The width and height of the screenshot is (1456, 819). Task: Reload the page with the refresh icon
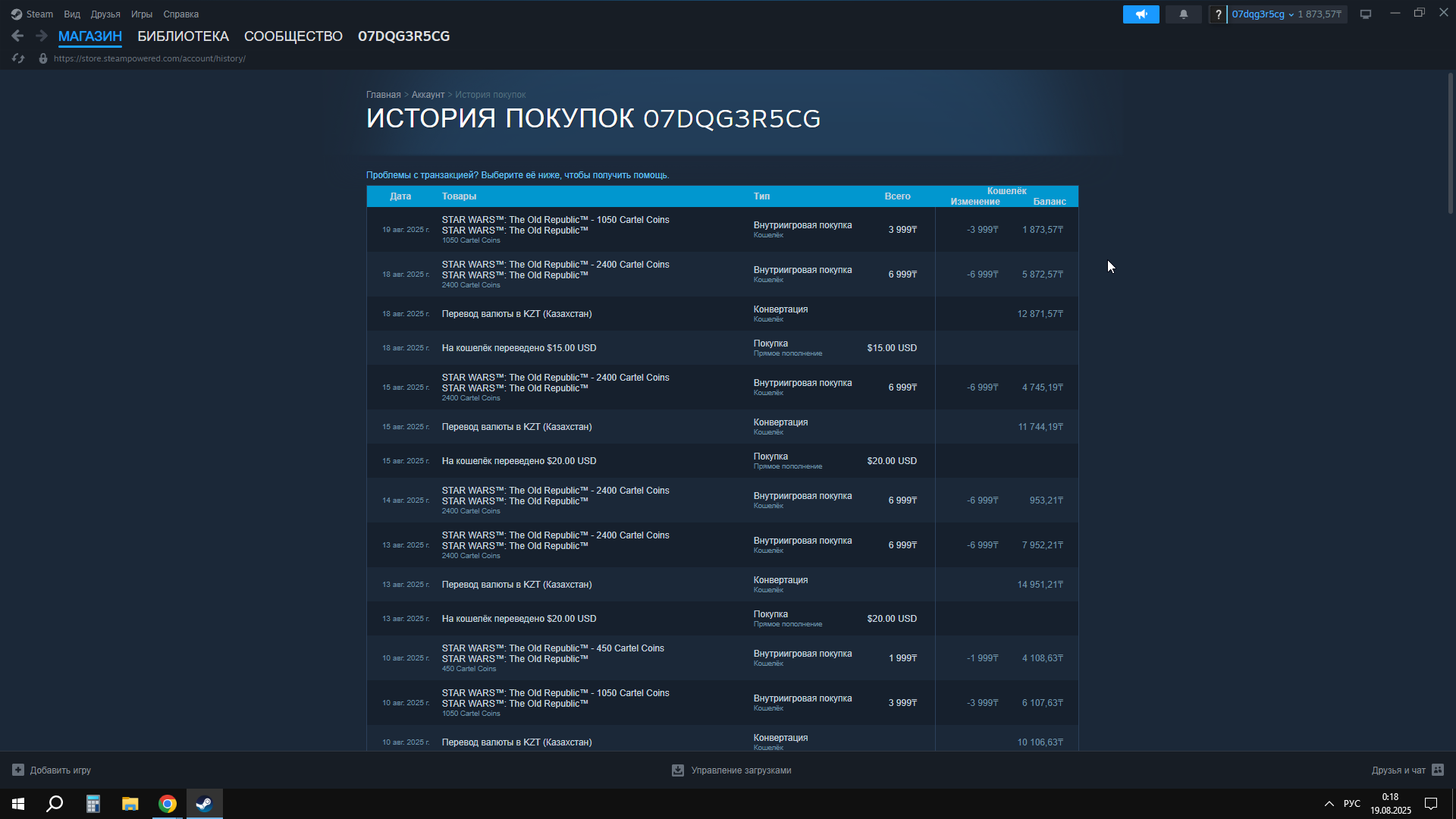18,58
